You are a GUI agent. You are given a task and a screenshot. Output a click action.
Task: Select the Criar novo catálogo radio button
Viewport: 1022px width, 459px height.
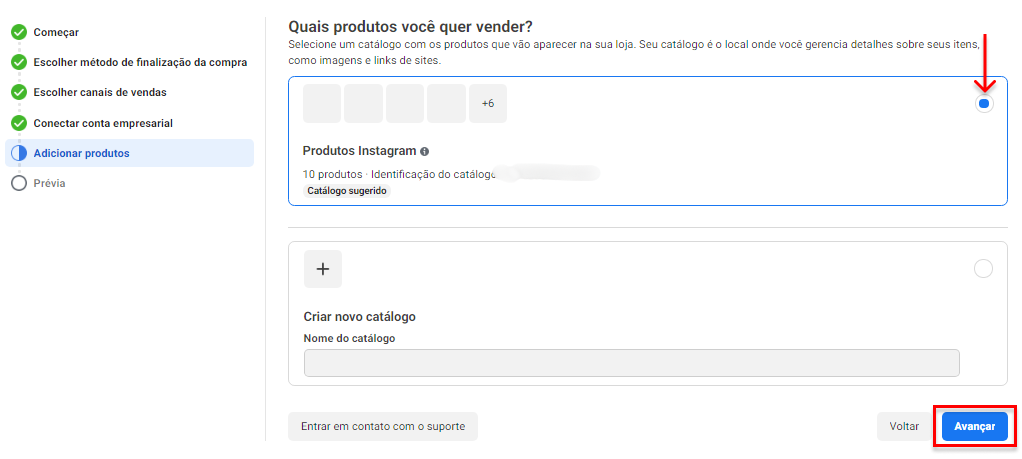click(983, 268)
